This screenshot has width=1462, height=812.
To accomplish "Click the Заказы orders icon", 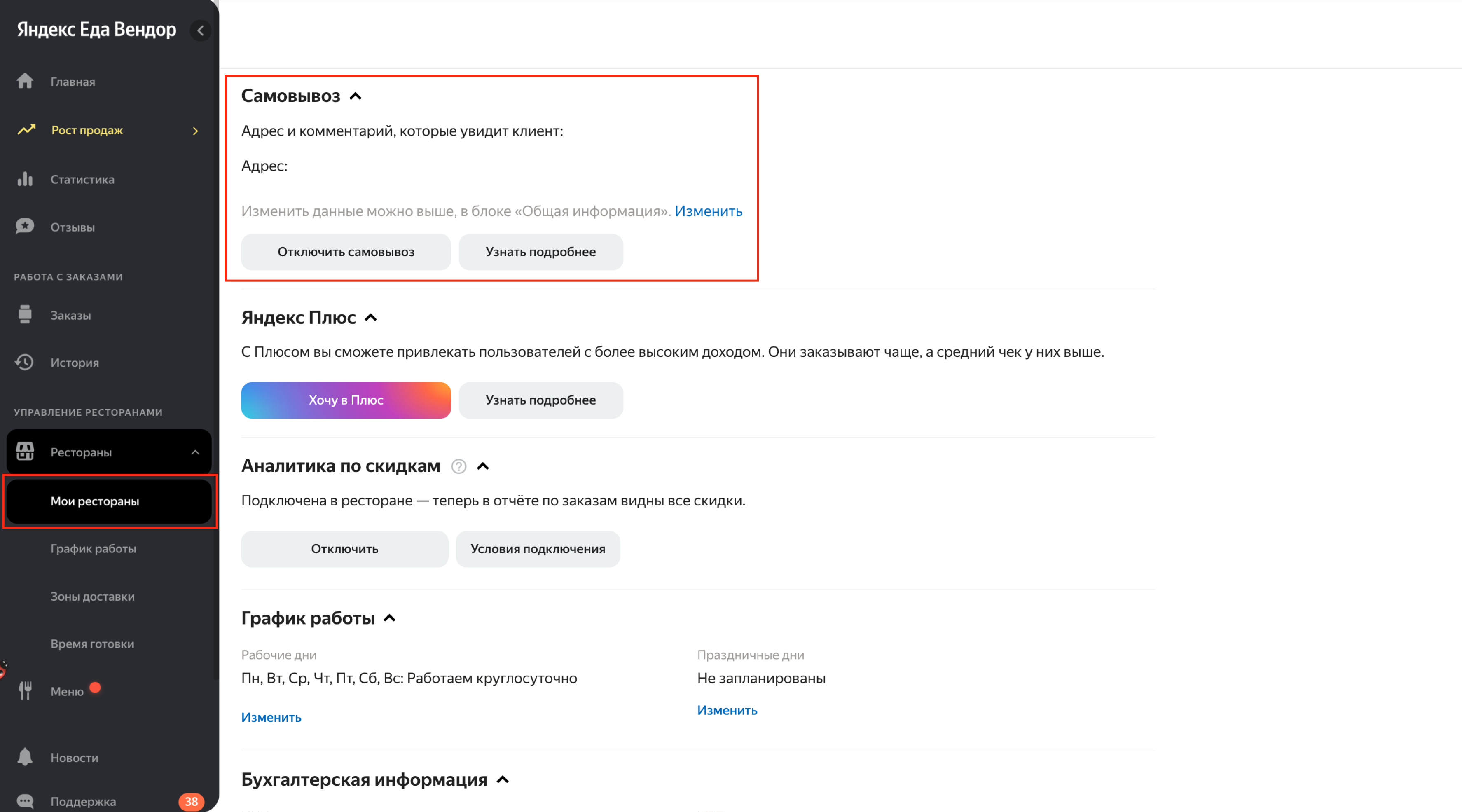I will tap(25, 314).
